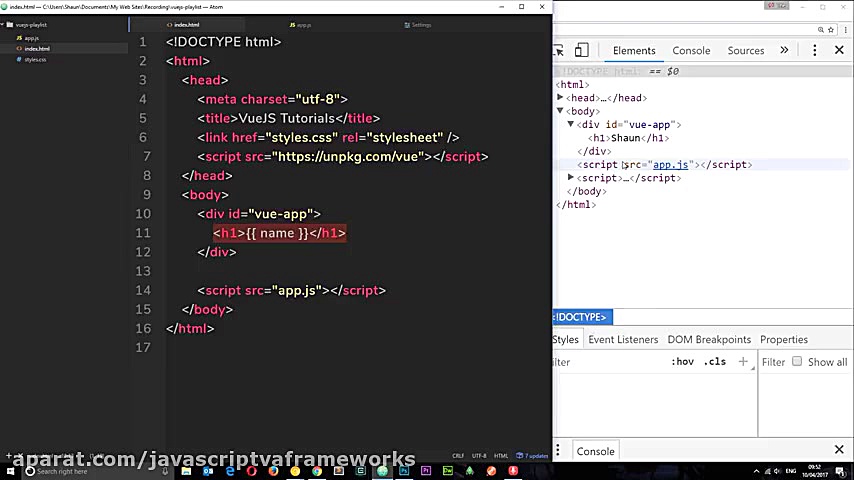Switch to the Console tab in DevTools
Image resolution: width=854 pixels, height=480 pixels.
click(691, 51)
